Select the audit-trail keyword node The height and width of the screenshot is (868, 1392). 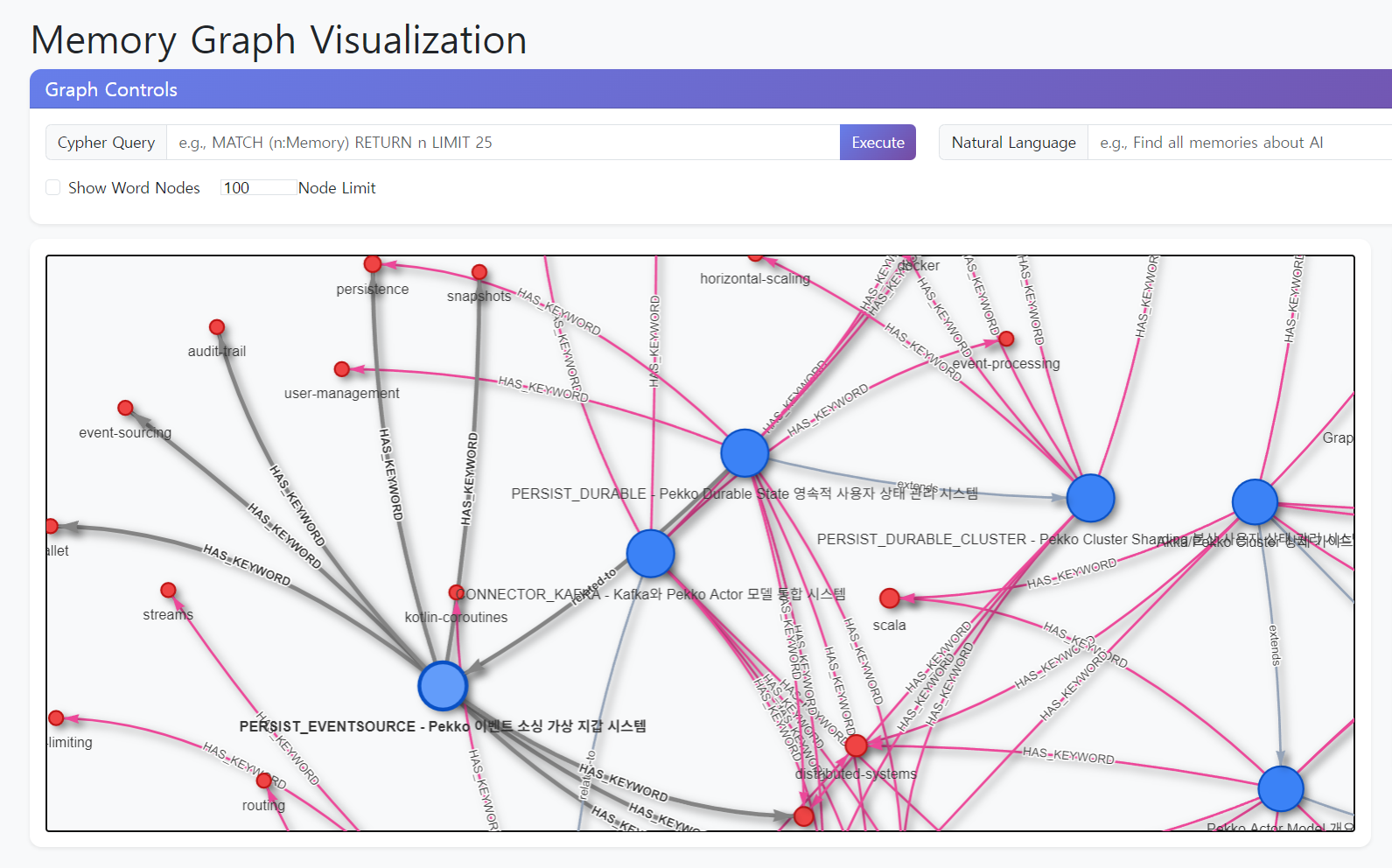(x=217, y=327)
